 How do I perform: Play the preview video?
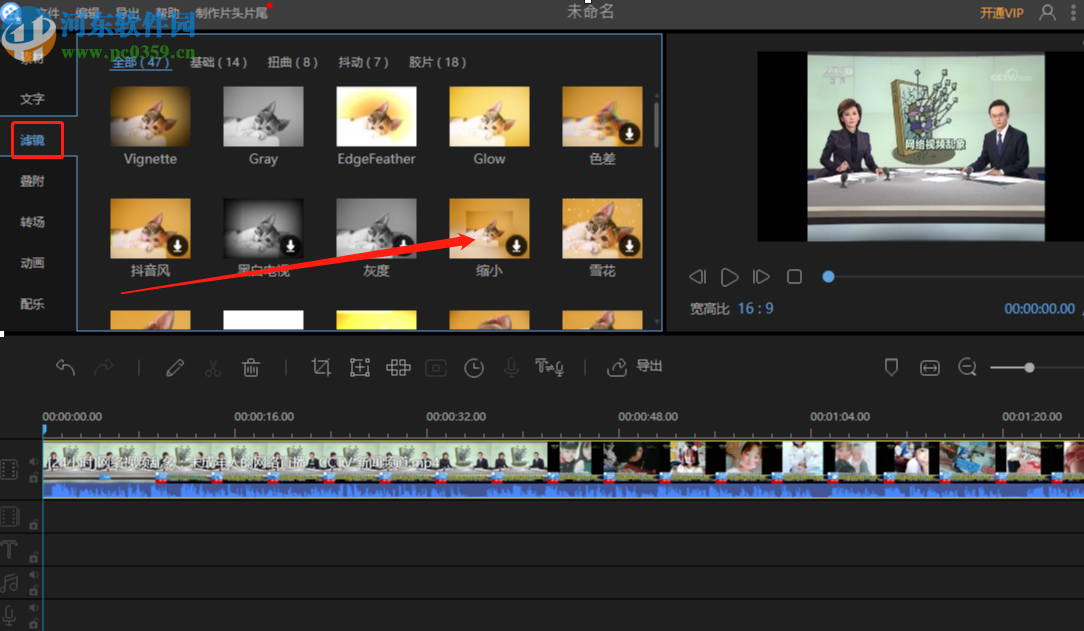tap(730, 277)
